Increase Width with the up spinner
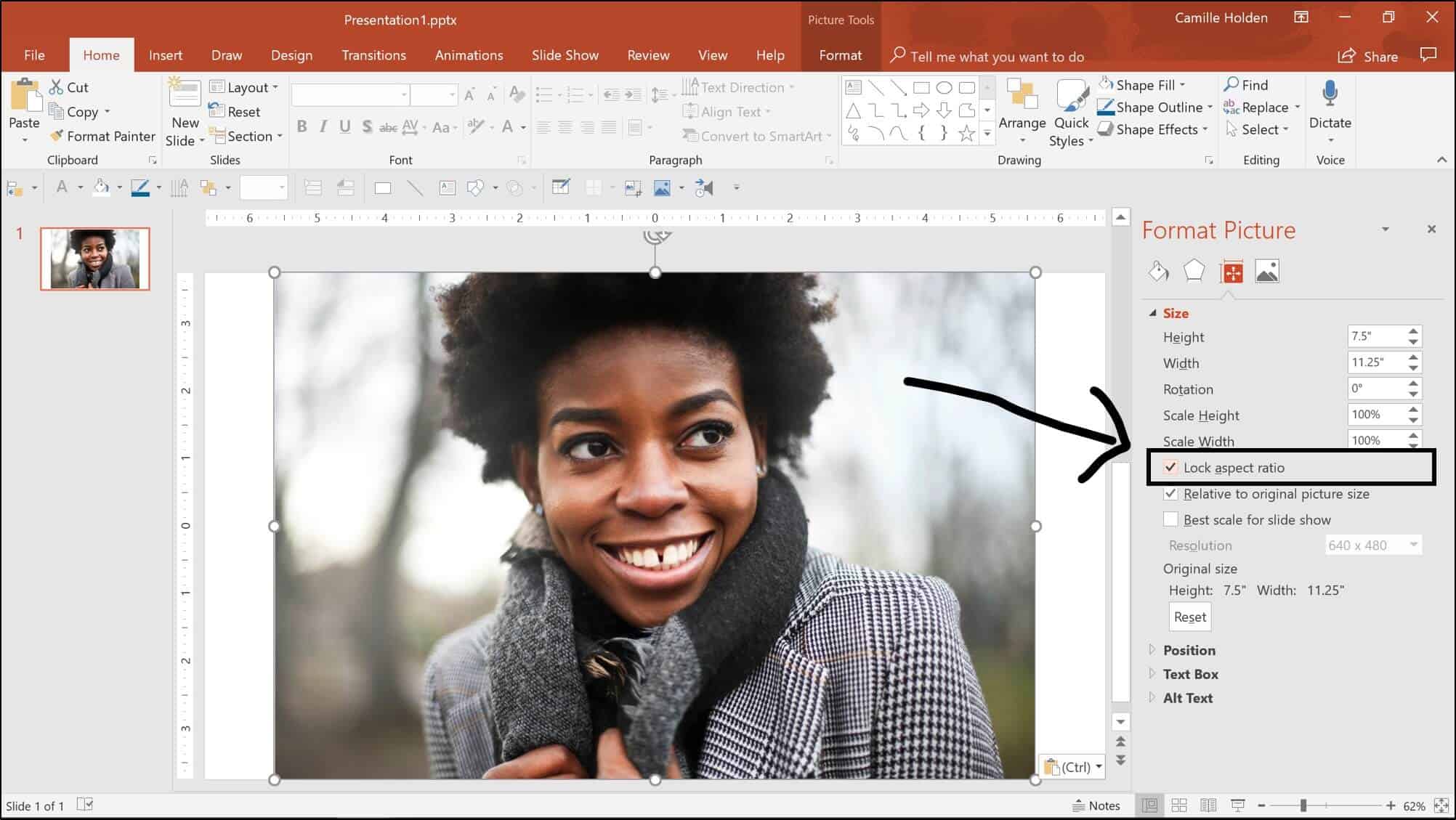The width and height of the screenshot is (1456, 820). [1413, 357]
